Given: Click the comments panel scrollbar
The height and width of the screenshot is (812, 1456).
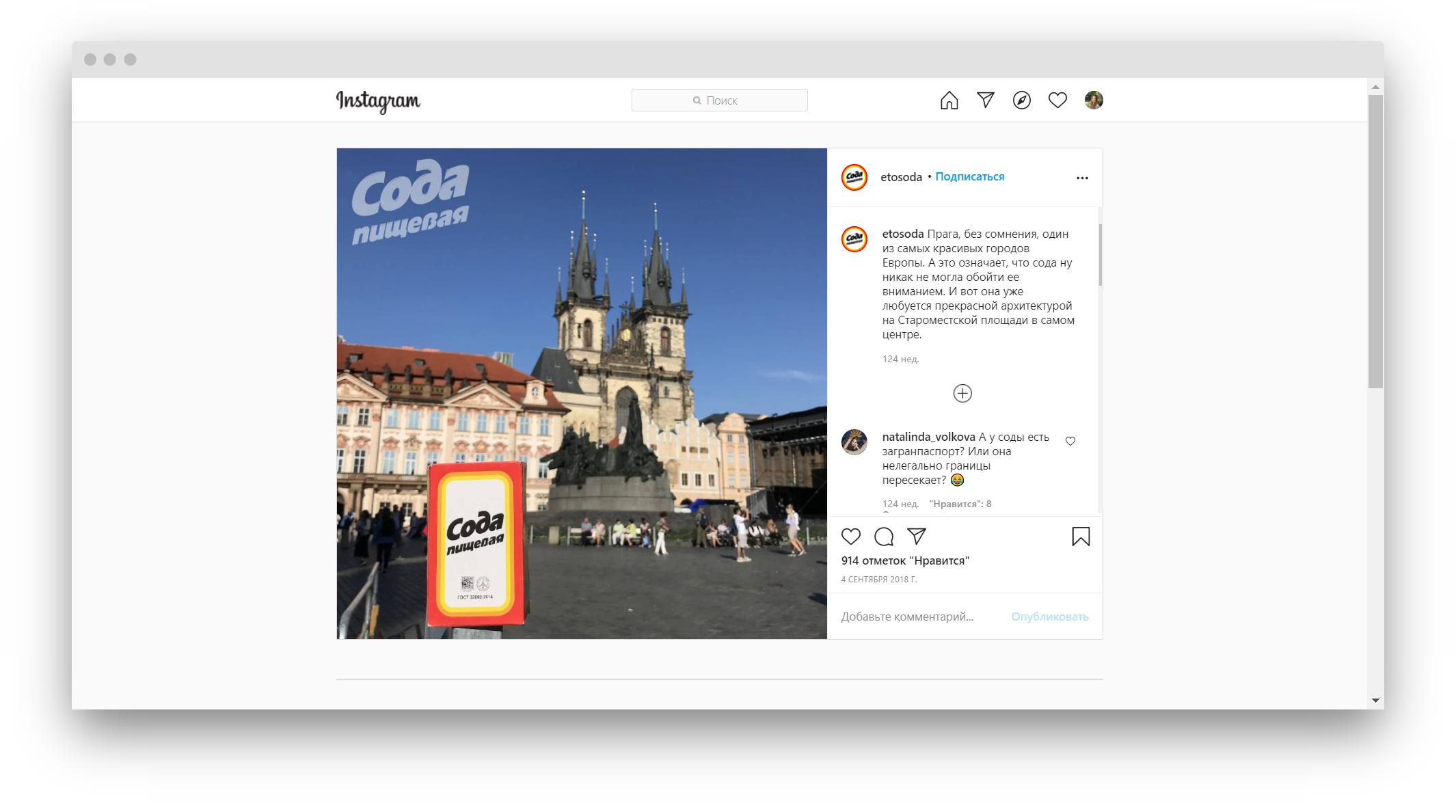Looking at the screenshot, I should (x=1100, y=254).
